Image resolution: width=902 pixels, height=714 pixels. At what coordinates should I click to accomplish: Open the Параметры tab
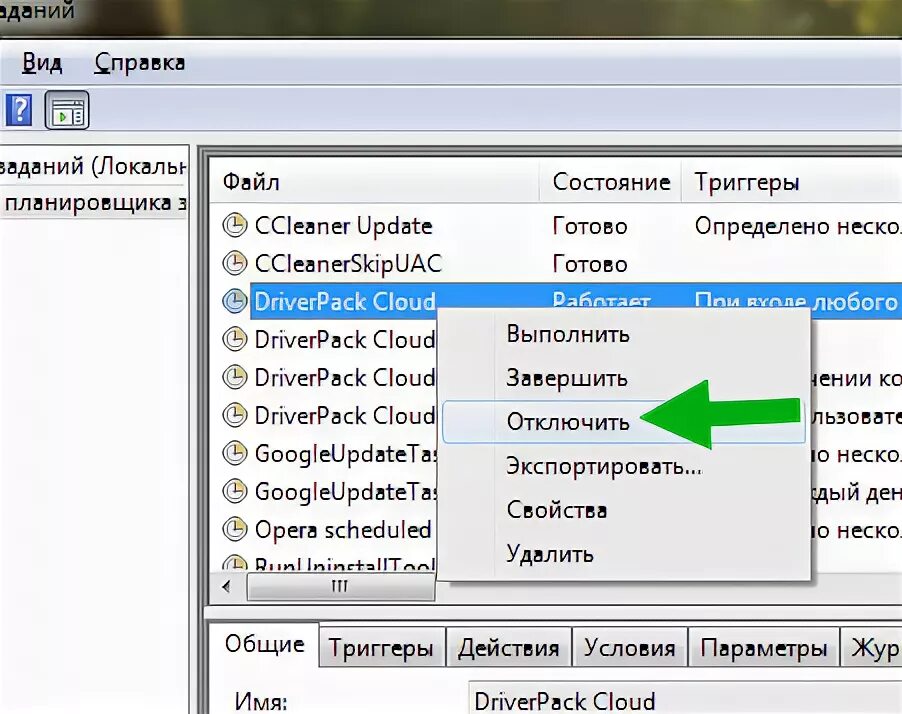[764, 646]
